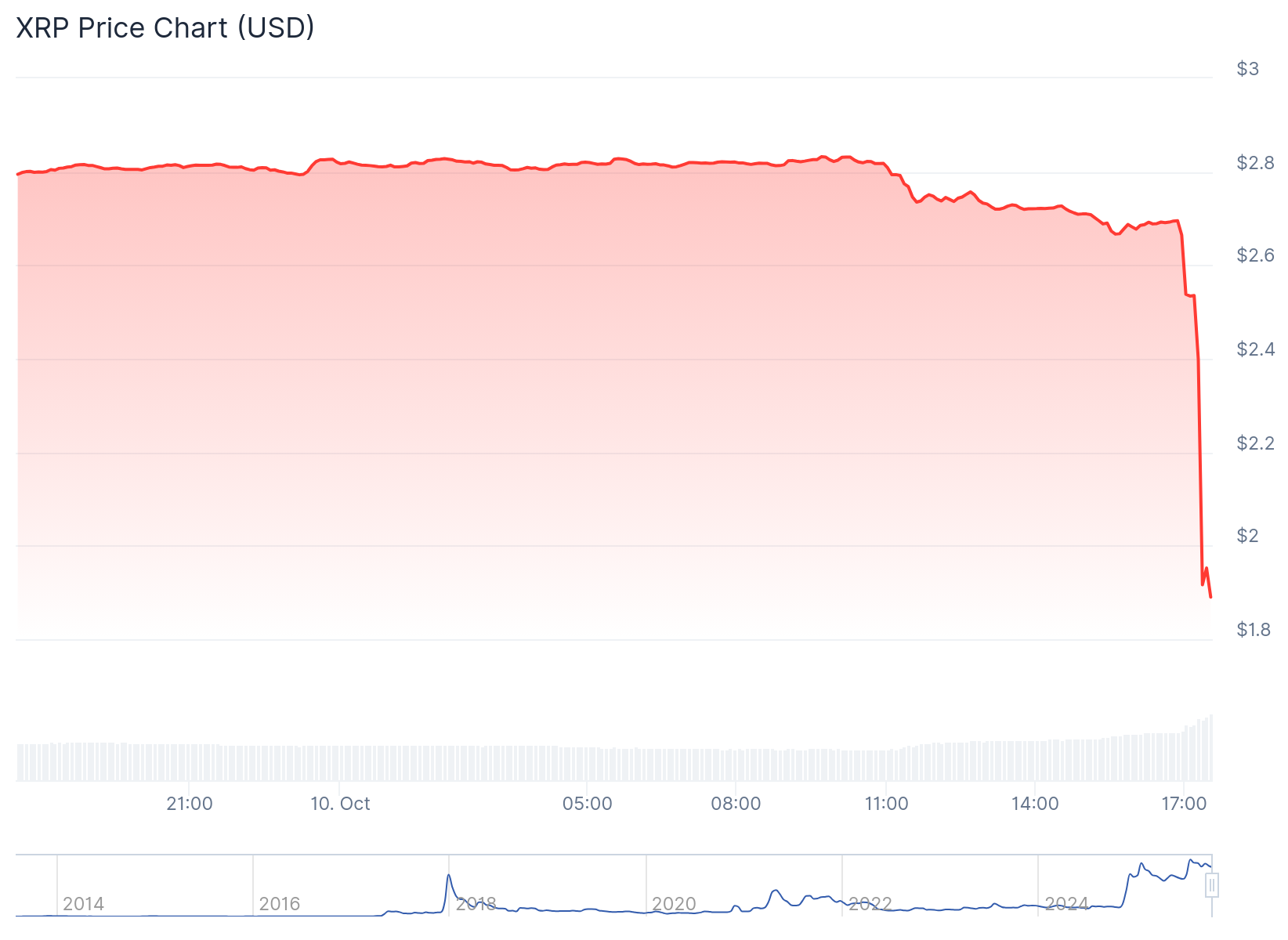Click the $3 price axis label
This screenshot has height=940, width=1288.
(1247, 69)
